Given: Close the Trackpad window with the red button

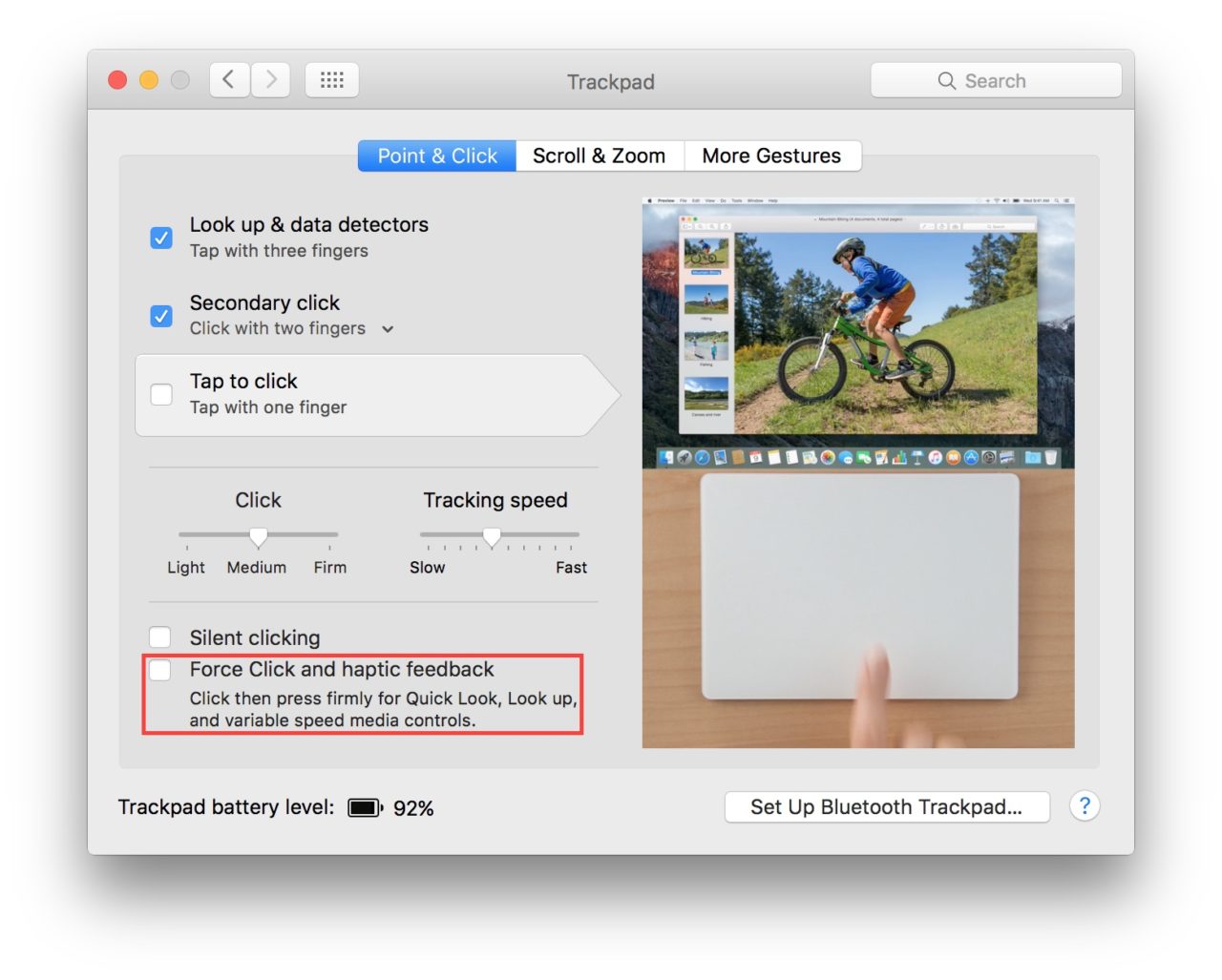Looking at the screenshot, I should (x=117, y=80).
